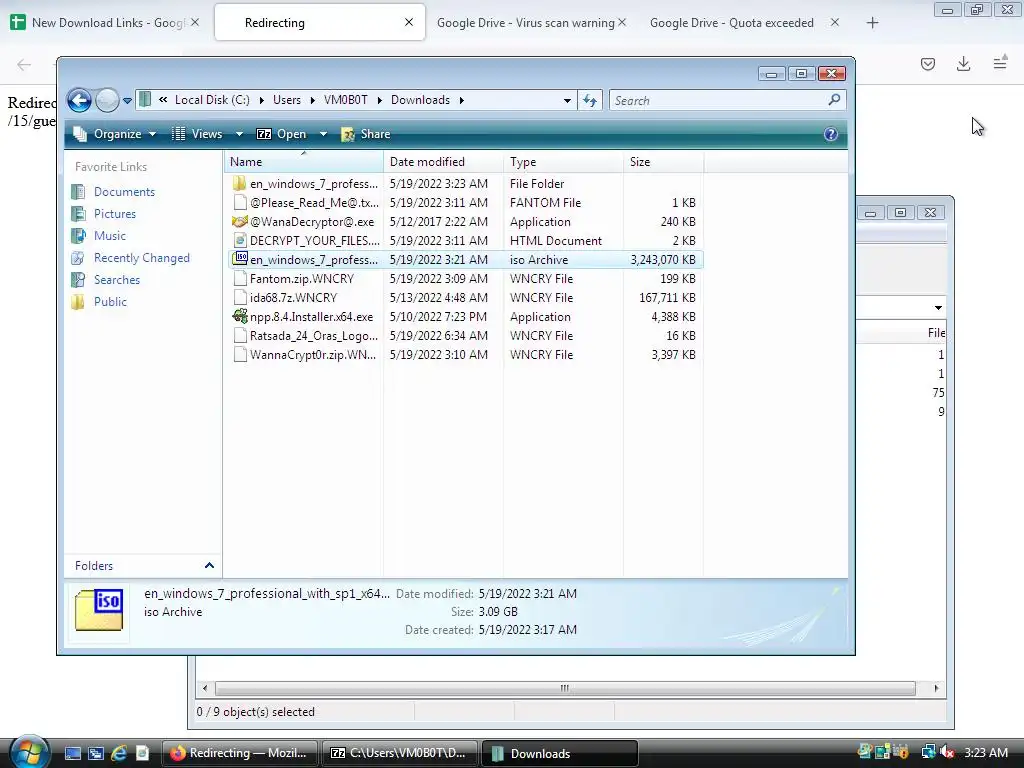Select Fantom.zip.WNCRY file icon

[x=240, y=278]
